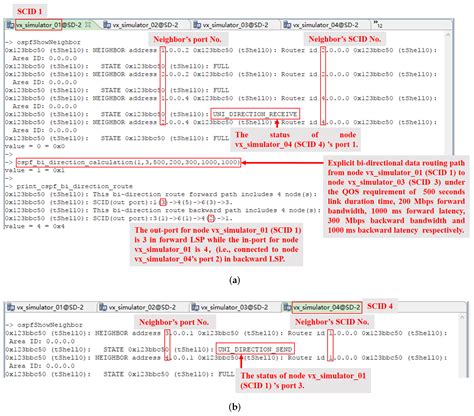Click the ospfShowNeighbor command in panel (b)

click(50, 325)
